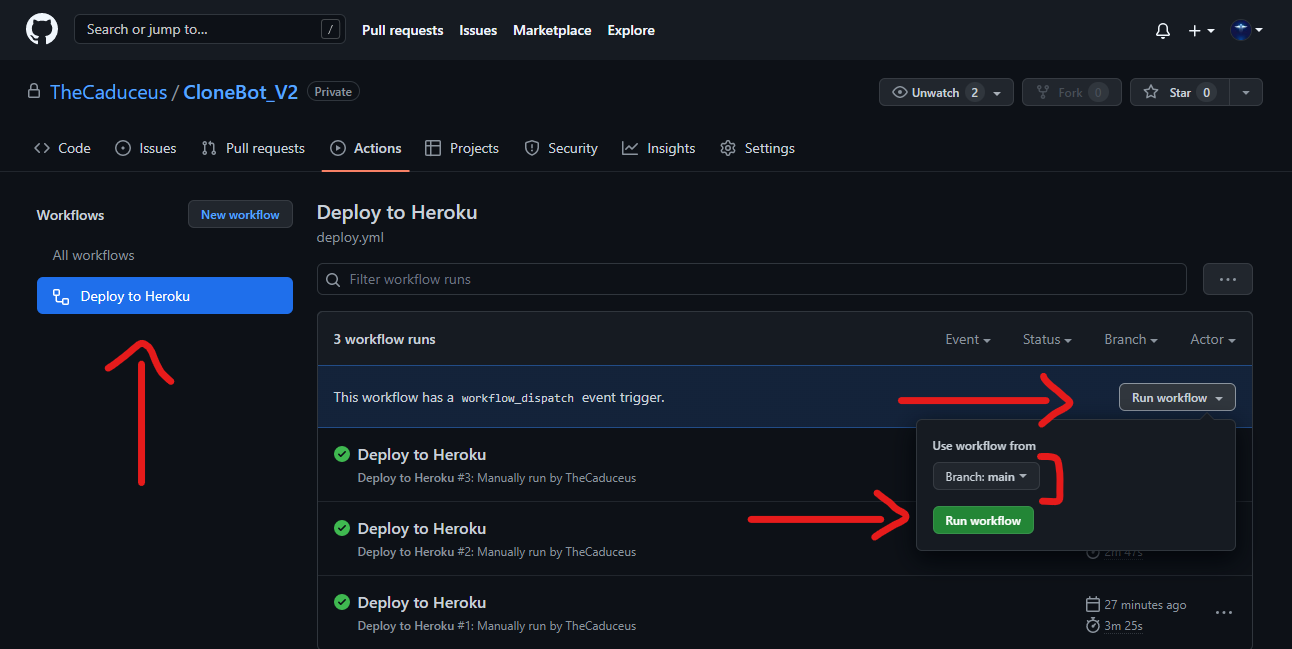
Task: Click the 27 minutes ago timestamp
Action: 1145,605
